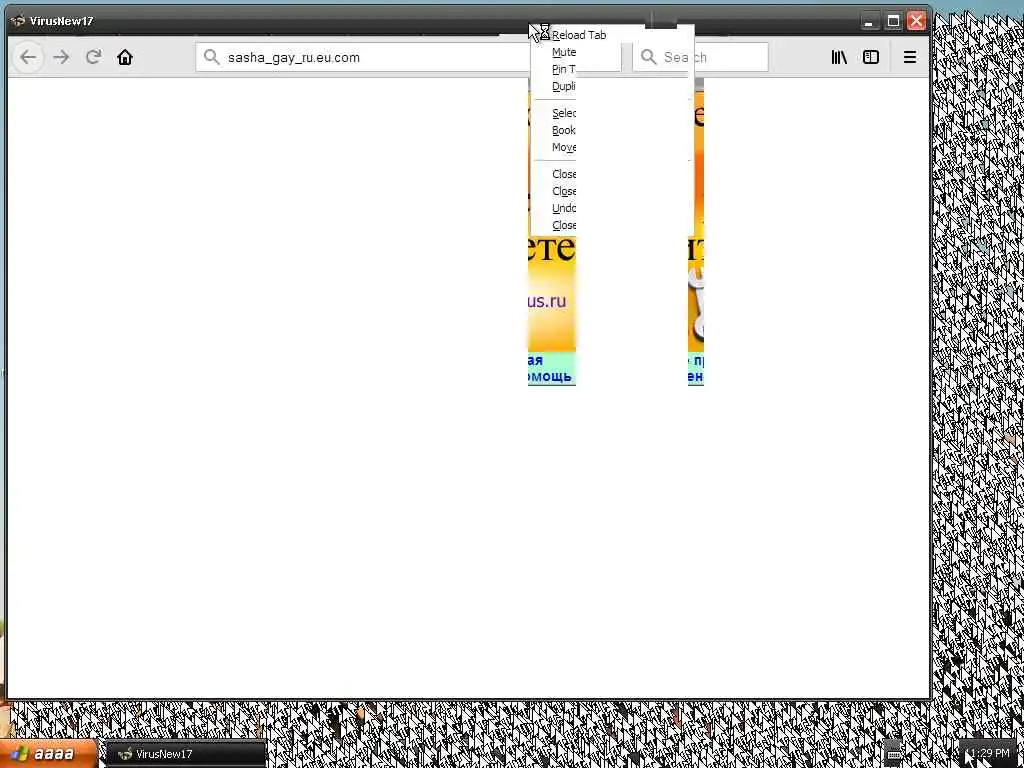Image resolution: width=1024 pixels, height=768 pixels.
Task: Open the hamburger application menu
Action: 910,57
